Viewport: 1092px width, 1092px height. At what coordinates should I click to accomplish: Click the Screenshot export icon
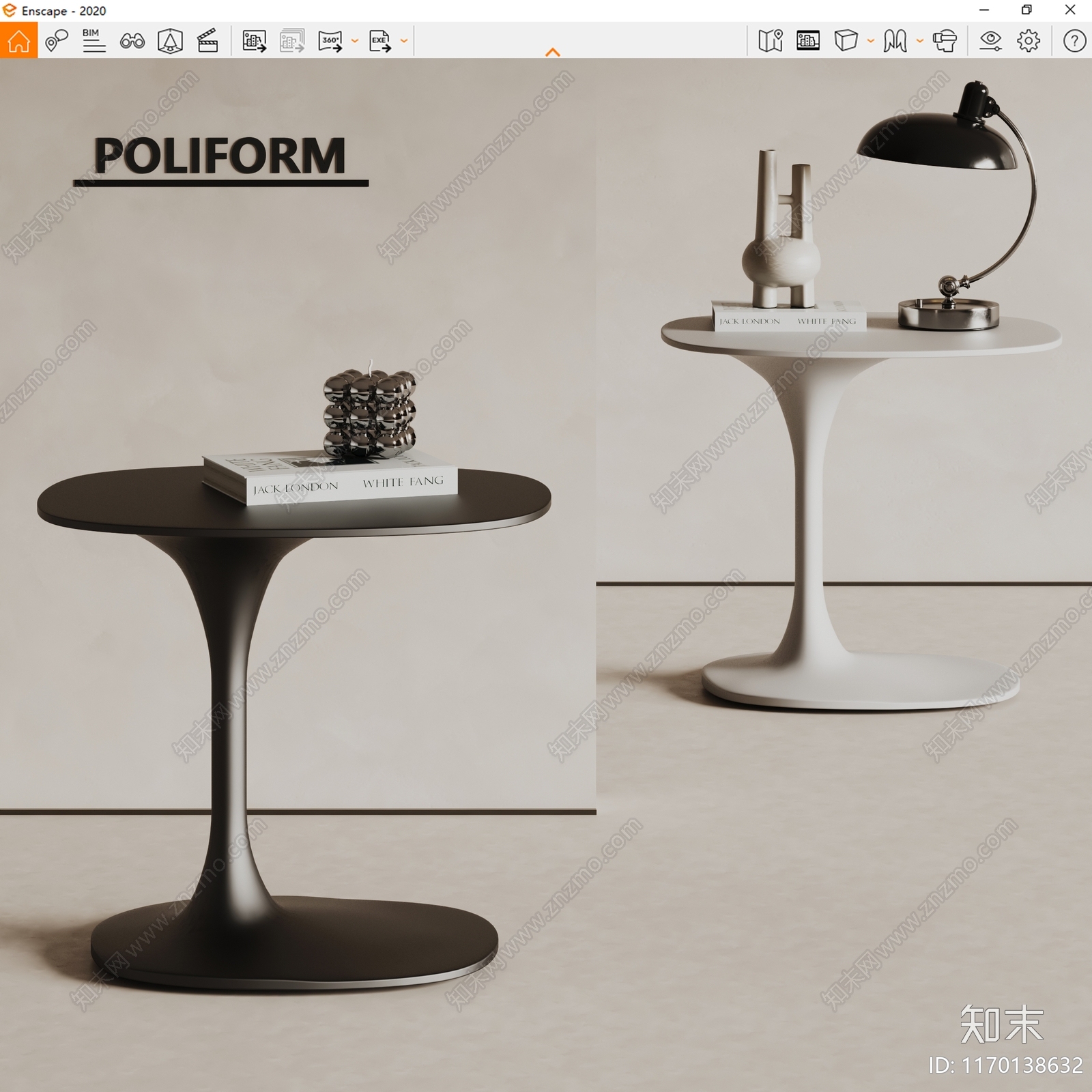(x=254, y=41)
